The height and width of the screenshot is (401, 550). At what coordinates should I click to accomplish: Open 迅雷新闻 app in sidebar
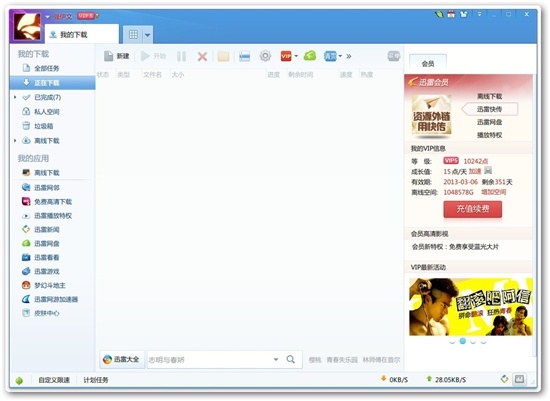point(53,229)
